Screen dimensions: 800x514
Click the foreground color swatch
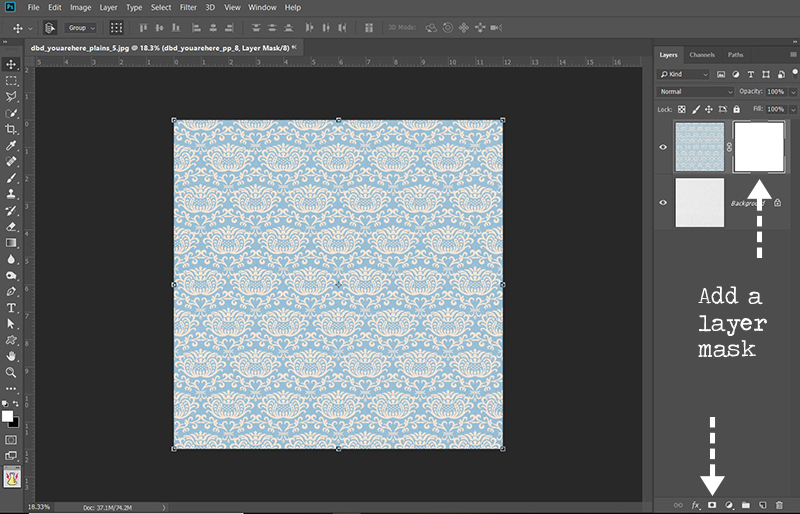click(8, 414)
